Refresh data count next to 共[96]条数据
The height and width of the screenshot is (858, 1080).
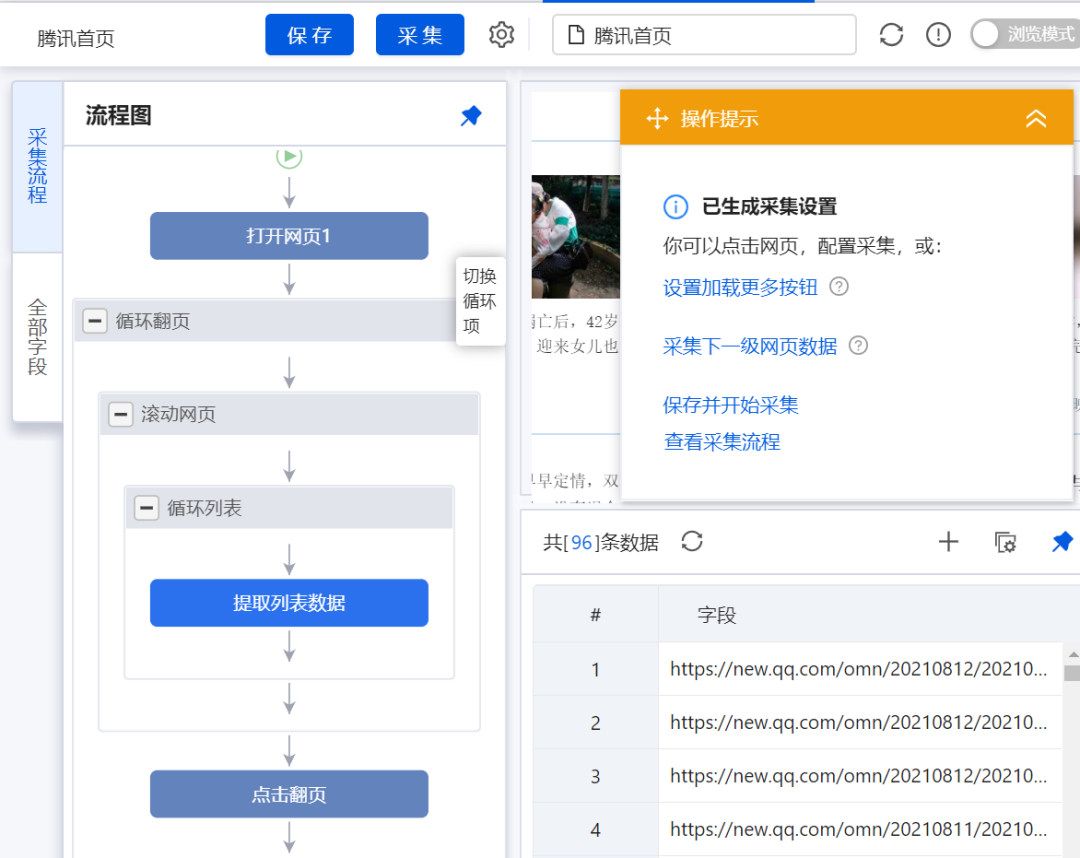tap(692, 541)
